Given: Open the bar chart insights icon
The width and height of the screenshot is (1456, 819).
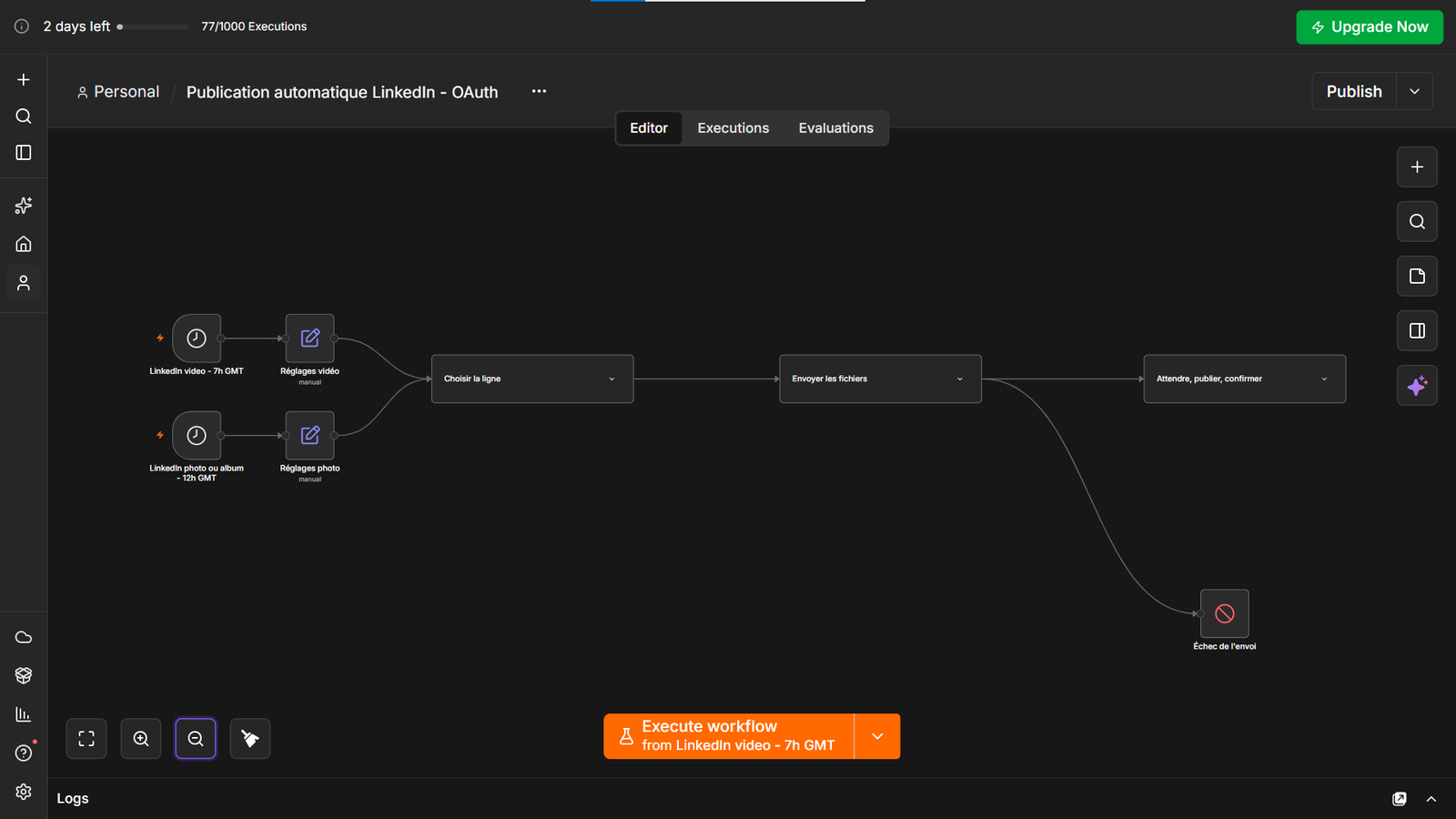Looking at the screenshot, I should tap(24, 714).
